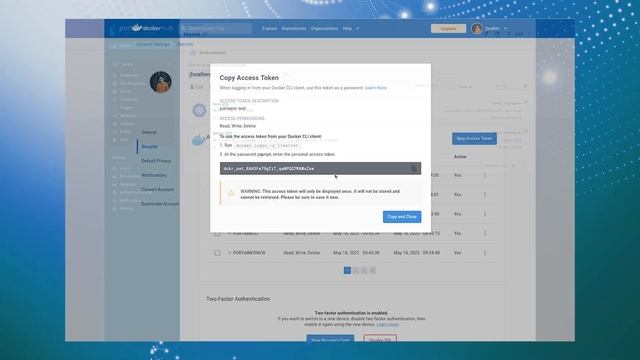Click the New Access Token button
Image resolution: width=640 pixels, height=360 pixels.
click(x=474, y=138)
